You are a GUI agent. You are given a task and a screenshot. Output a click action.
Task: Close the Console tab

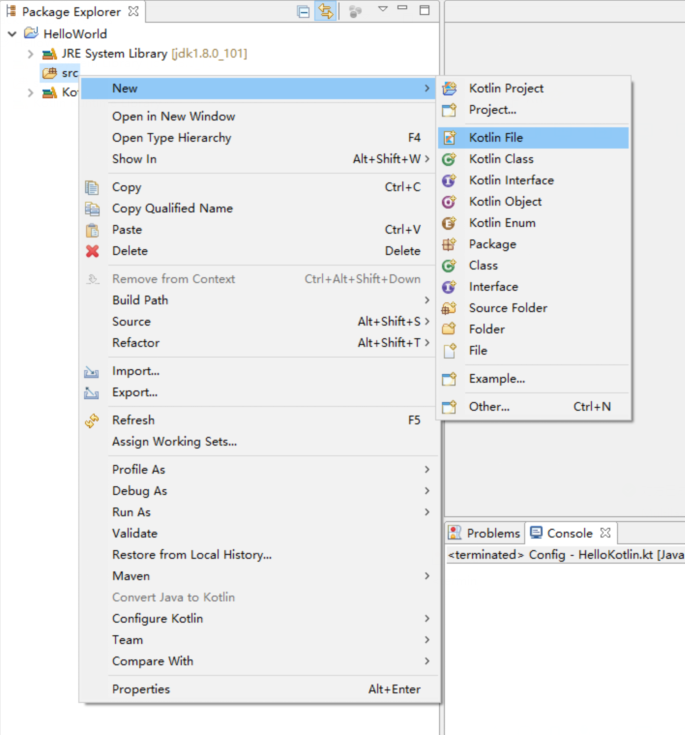(606, 533)
